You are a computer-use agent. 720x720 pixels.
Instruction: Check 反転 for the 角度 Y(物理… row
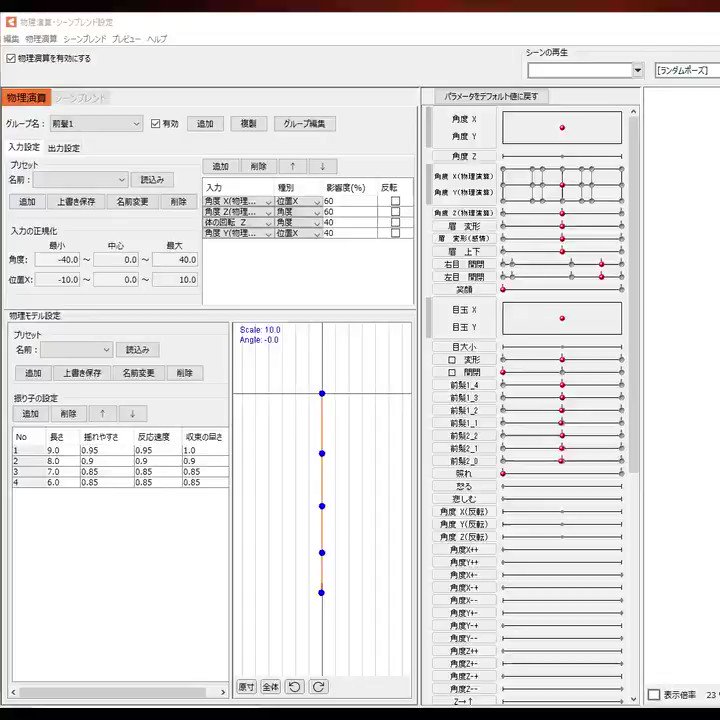click(395, 233)
